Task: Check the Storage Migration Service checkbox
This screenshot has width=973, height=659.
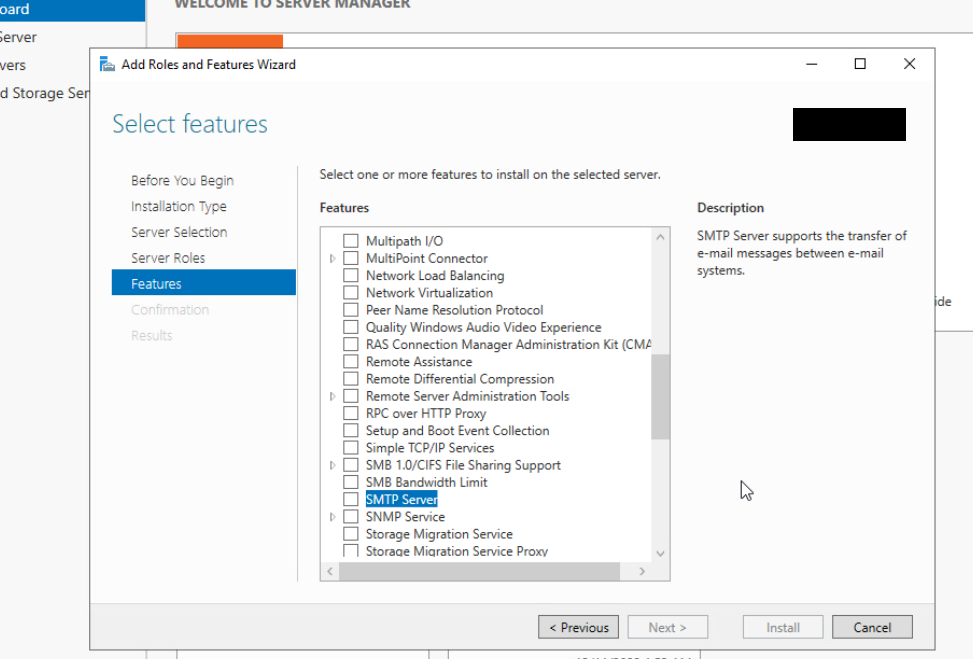Action: pos(351,534)
